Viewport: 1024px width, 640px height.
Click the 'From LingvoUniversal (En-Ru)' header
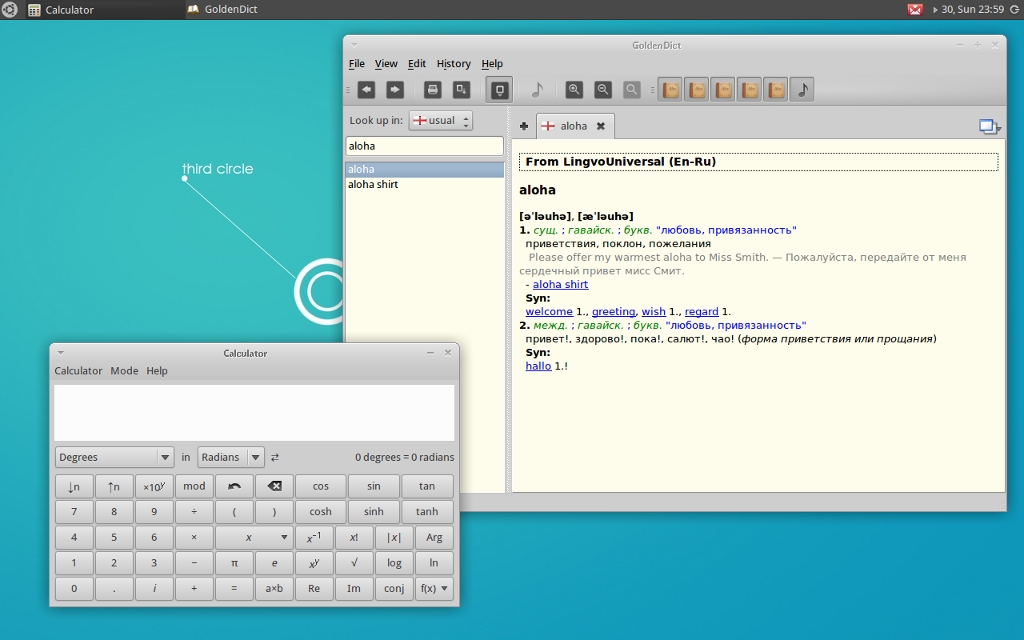coord(758,162)
